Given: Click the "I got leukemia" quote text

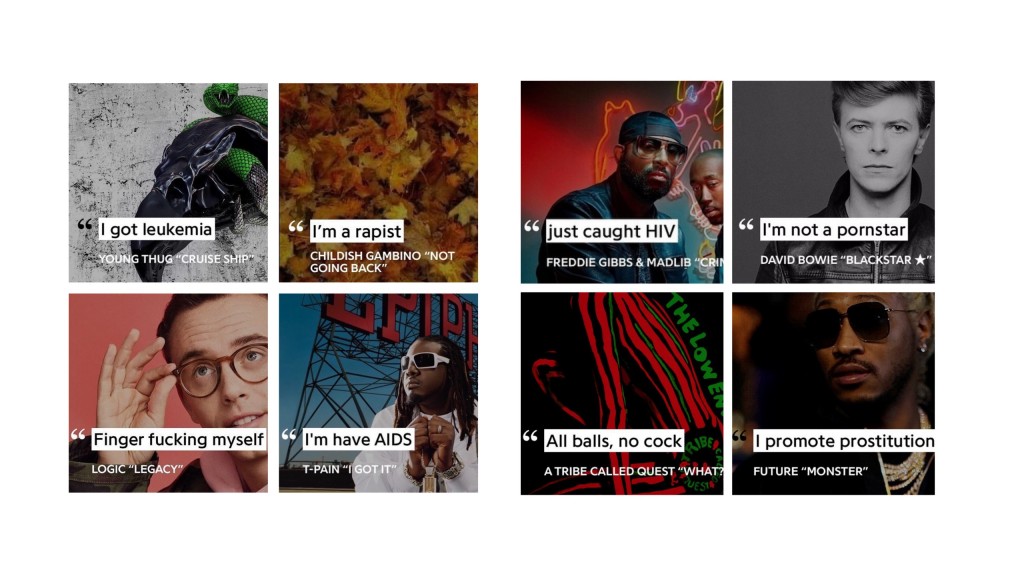Looking at the screenshot, I should (156, 229).
